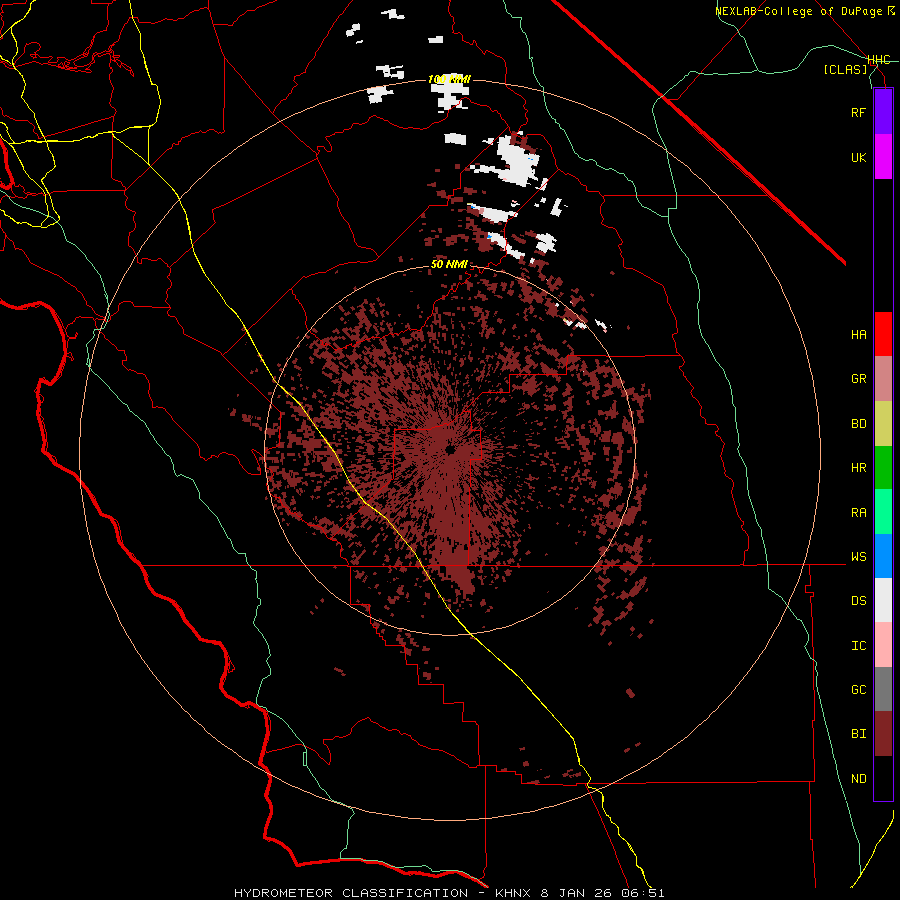The height and width of the screenshot is (900, 900).
Task: Click the RA light-green legend color block
Action: [x=883, y=512]
